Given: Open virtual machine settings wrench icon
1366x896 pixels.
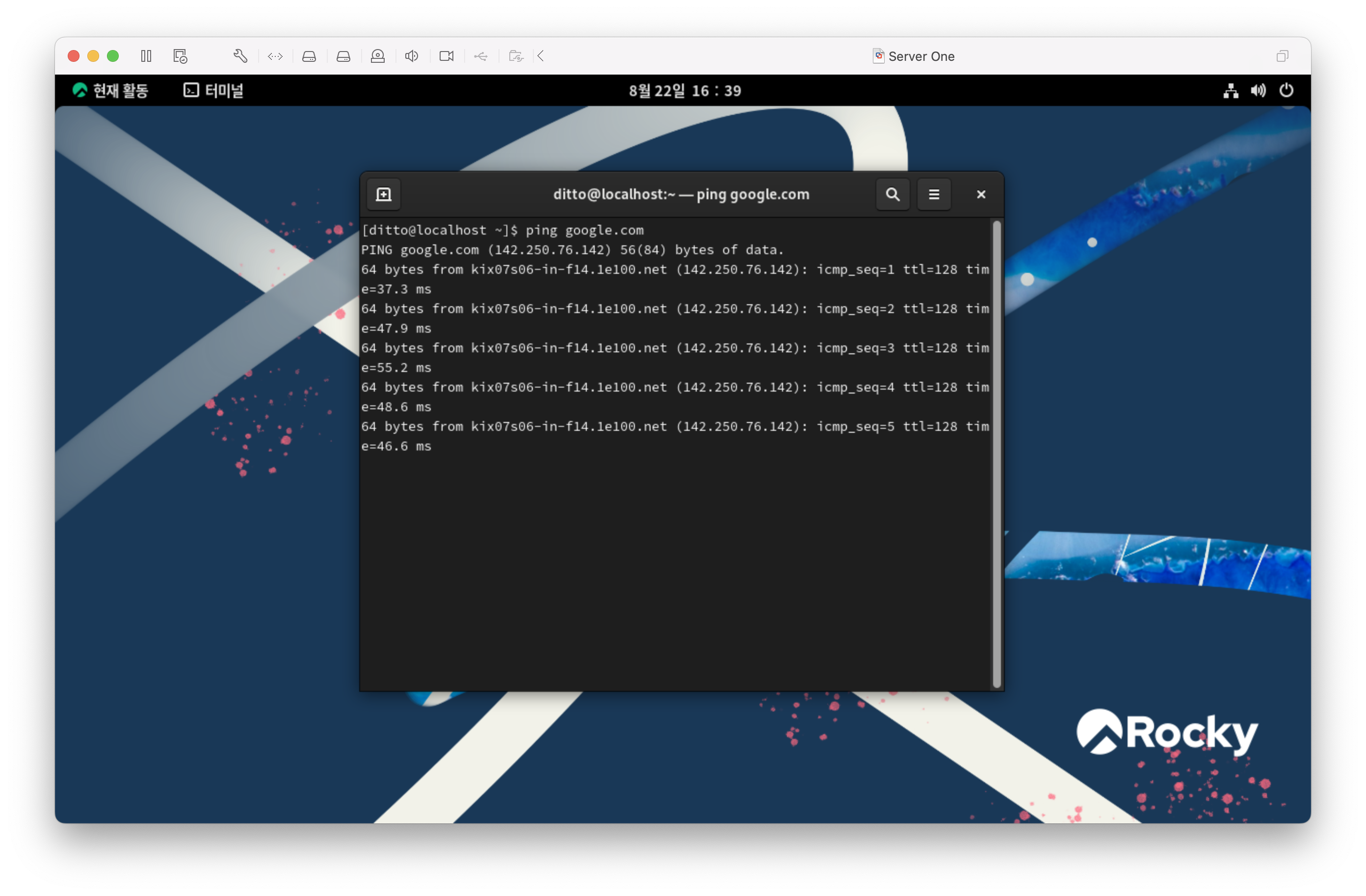Looking at the screenshot, I should (x=240, y=55).
